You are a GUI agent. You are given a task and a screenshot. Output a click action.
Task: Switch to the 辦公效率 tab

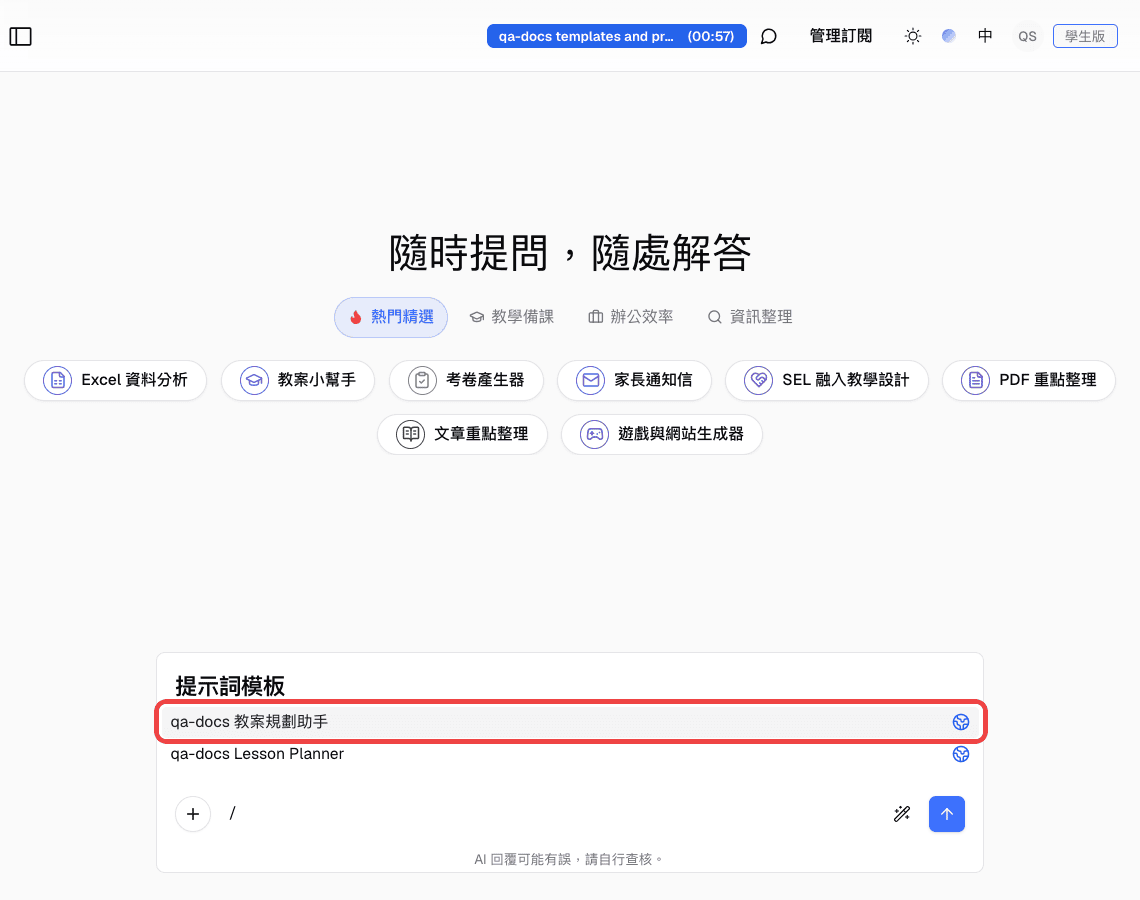(x=630, y=317)
